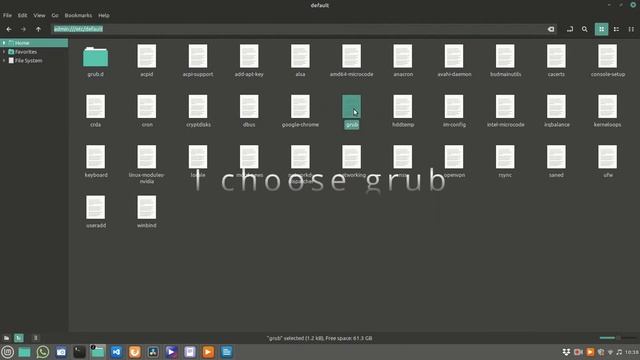Expand the Favorites tree node
640x360 pixels.
point(4,52)
